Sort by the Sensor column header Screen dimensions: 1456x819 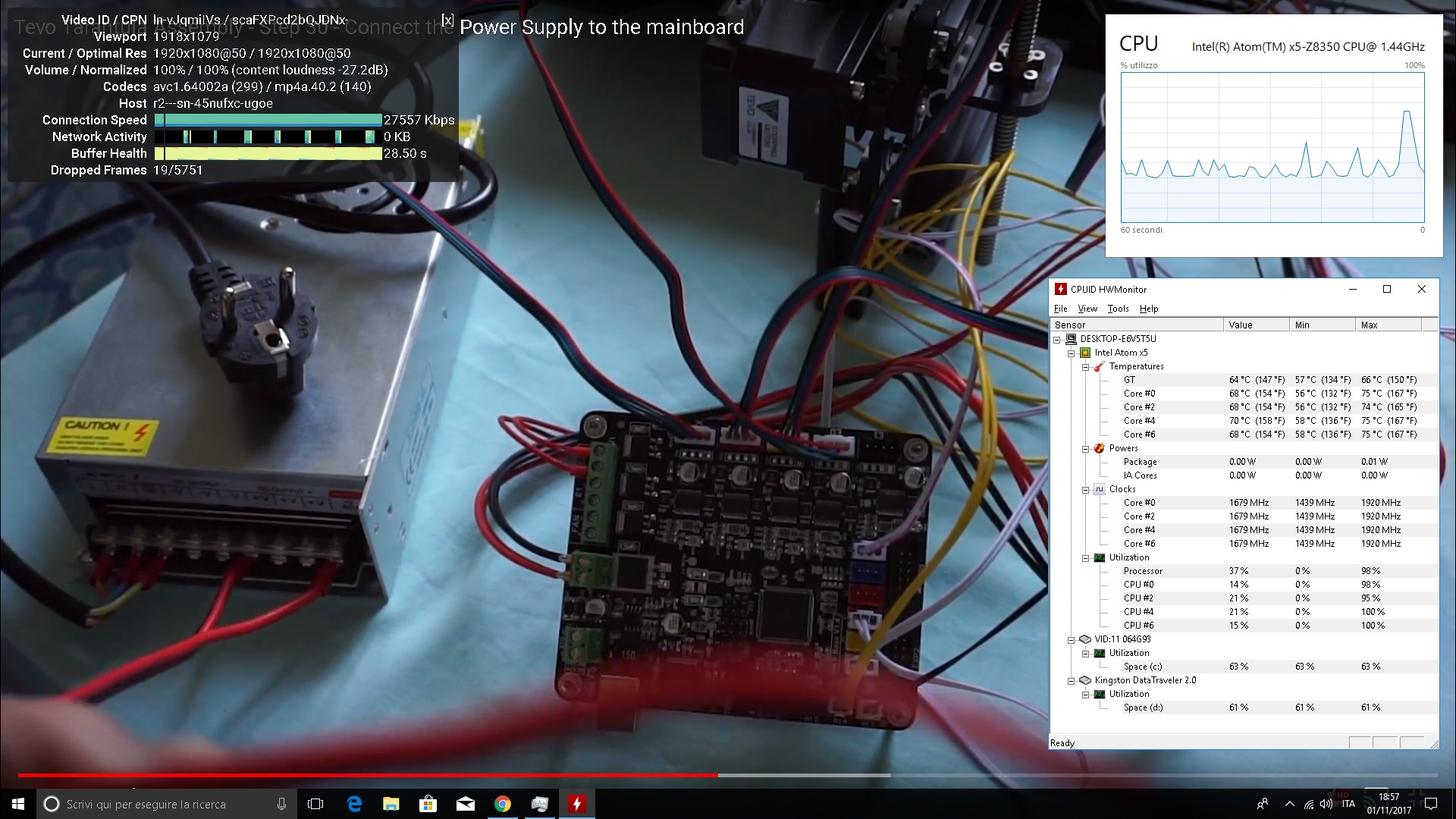click(x=1136, y=325)
